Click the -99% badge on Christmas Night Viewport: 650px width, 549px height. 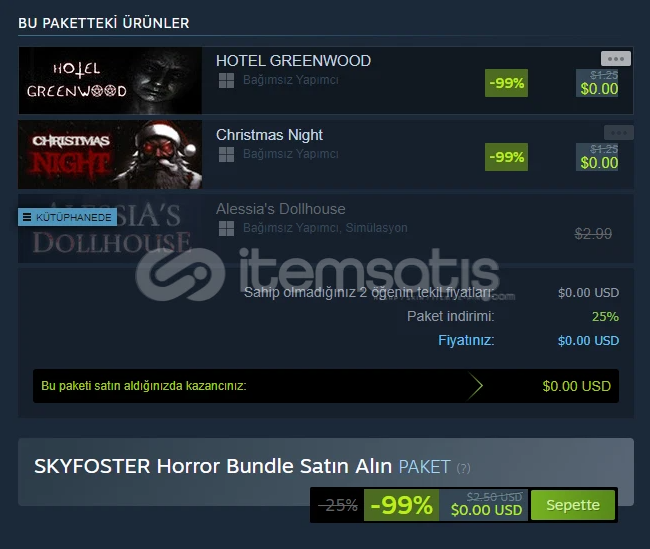pos(507,157)
